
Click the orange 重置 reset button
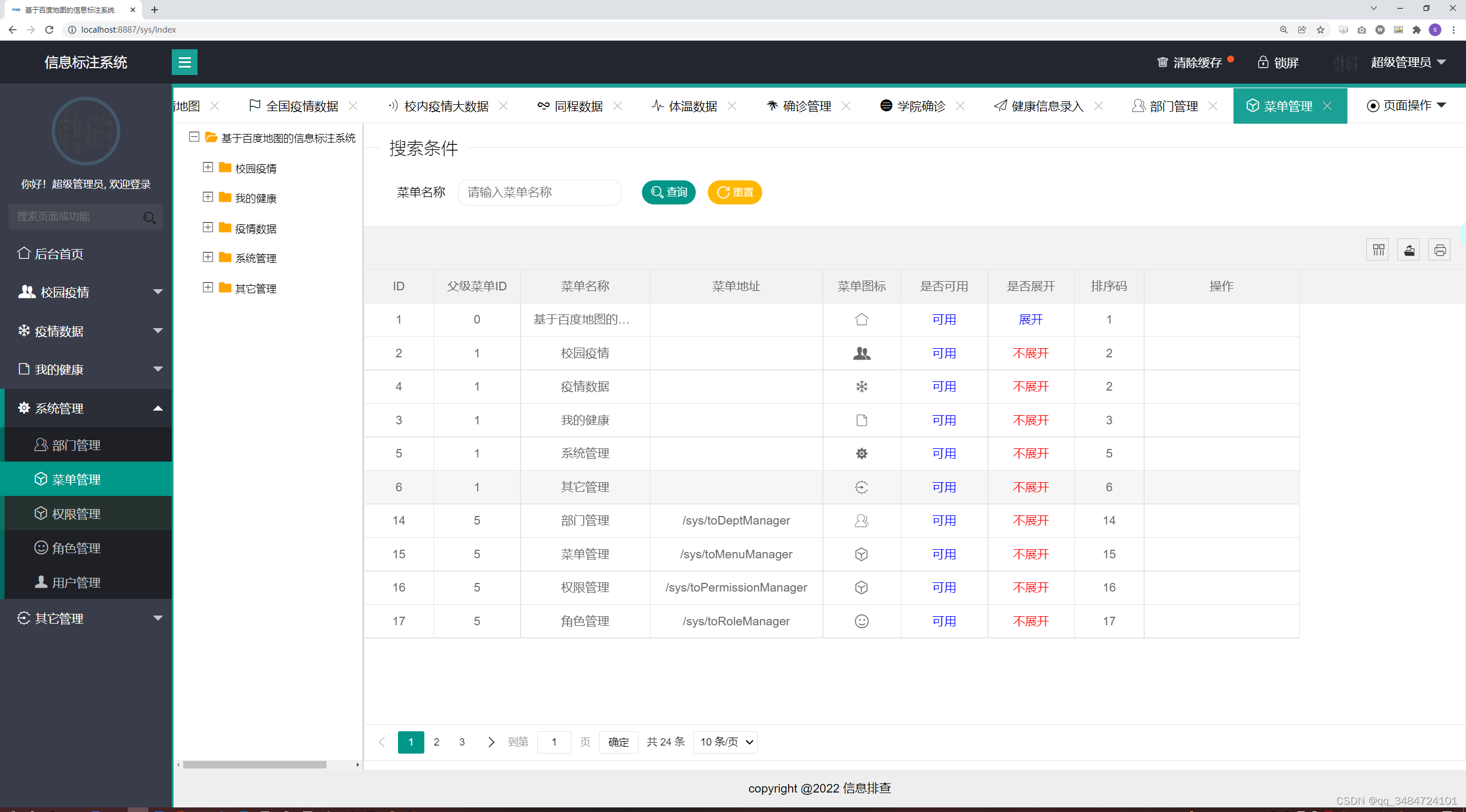click(735, 192)
